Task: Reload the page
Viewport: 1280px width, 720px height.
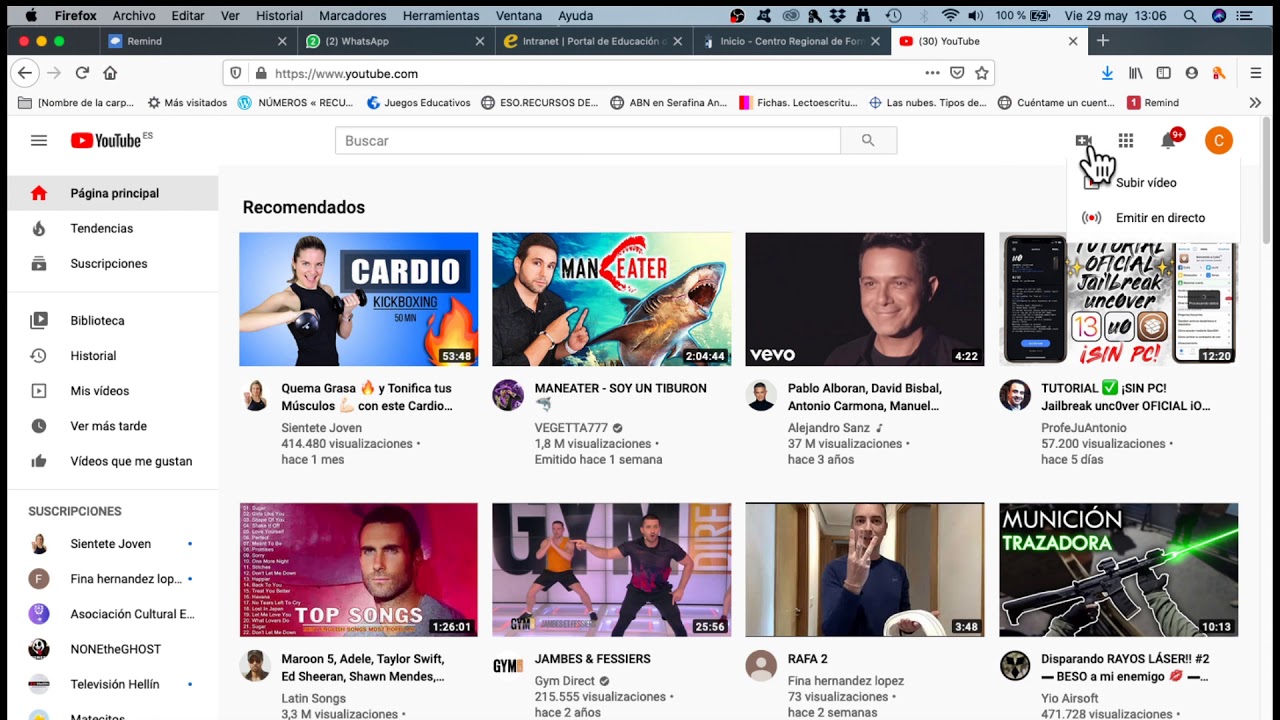Action: tap(82, 73)
